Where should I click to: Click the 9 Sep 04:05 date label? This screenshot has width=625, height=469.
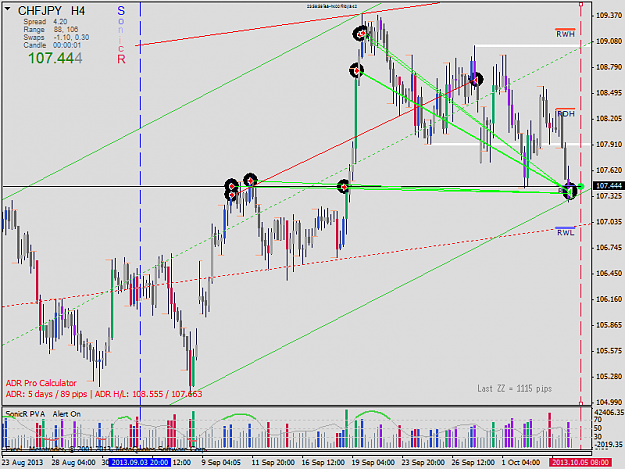(221, 463)
